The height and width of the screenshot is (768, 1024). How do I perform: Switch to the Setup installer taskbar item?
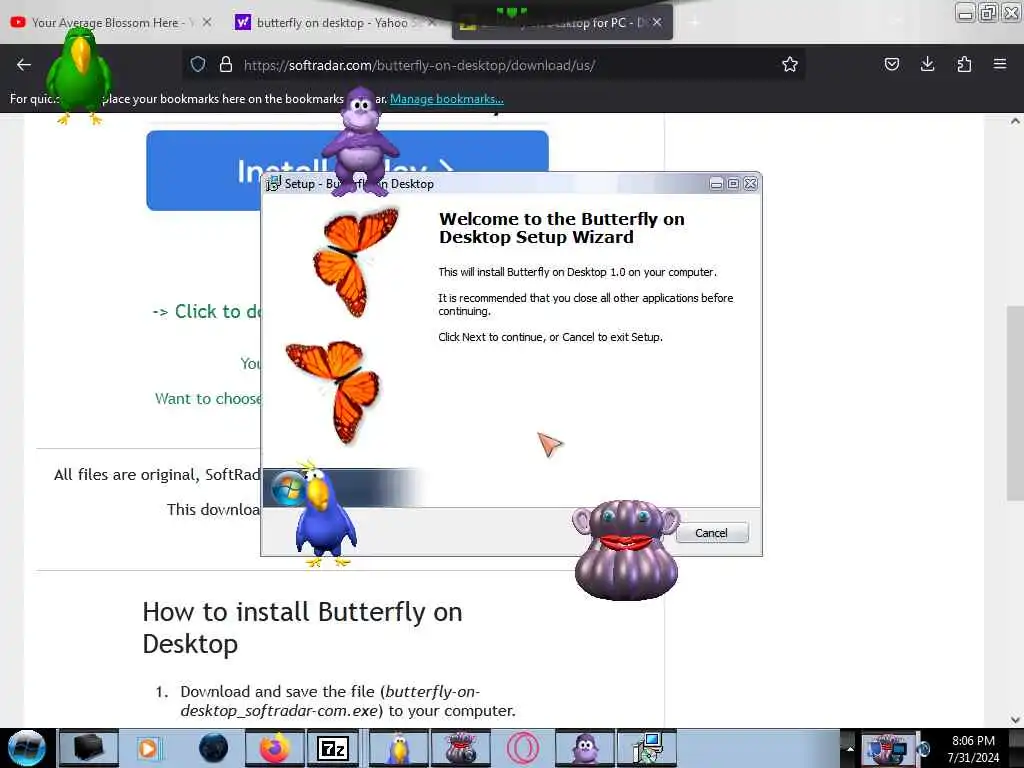[647, 748]
